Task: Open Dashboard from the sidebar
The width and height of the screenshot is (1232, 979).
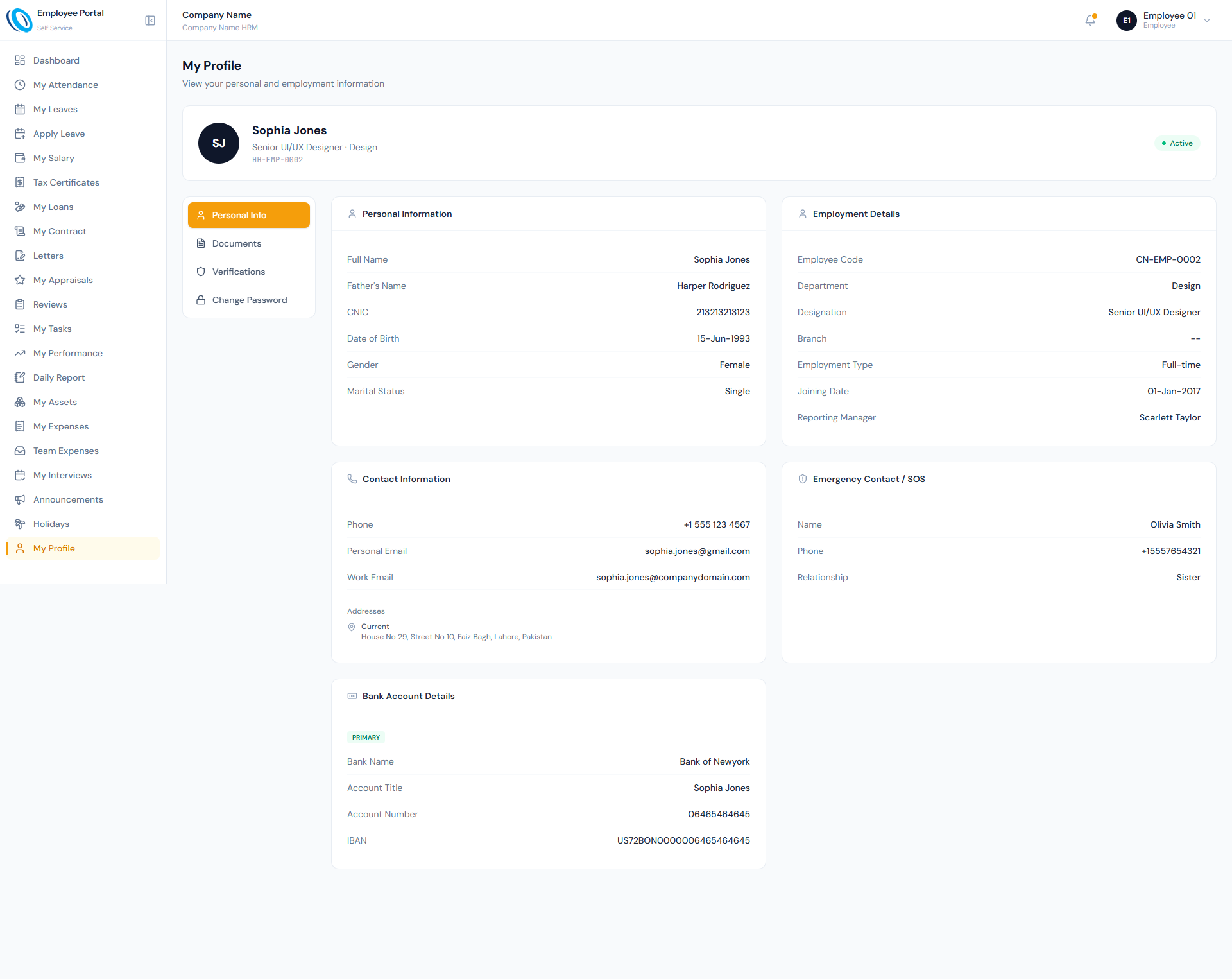Action: coord(83,60)
